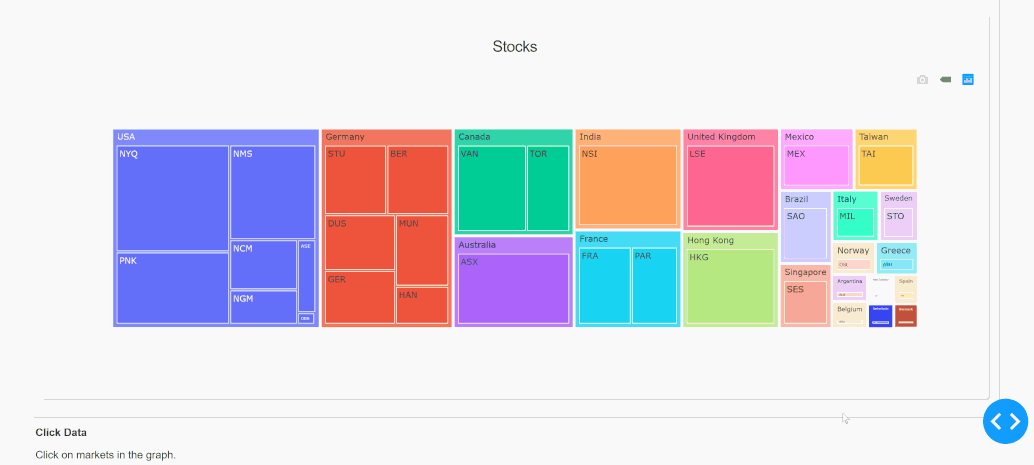The height and width of the screenshot is (465, 1034).
Task: Click the Click Data heading
Action: (61, 433)
